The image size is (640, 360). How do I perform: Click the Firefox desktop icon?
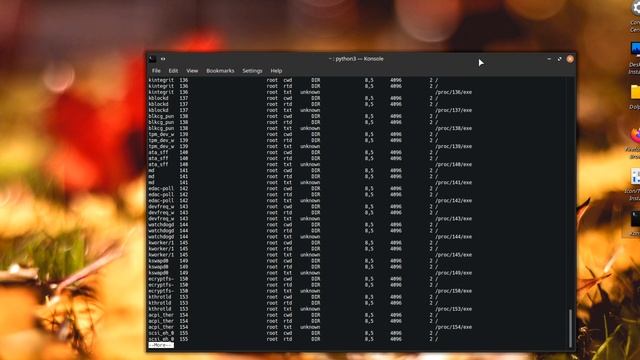point(635,135)
